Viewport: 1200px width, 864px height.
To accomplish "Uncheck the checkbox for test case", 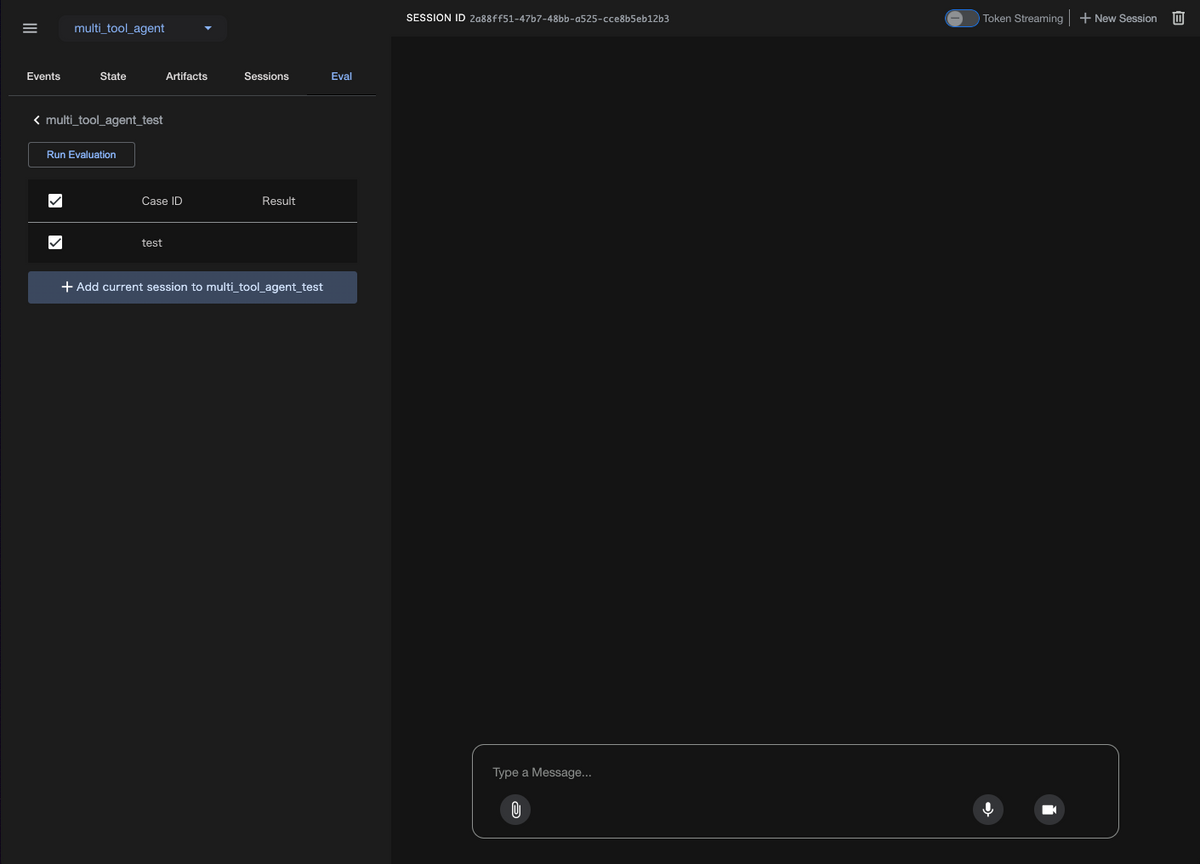I will (55, 243).
